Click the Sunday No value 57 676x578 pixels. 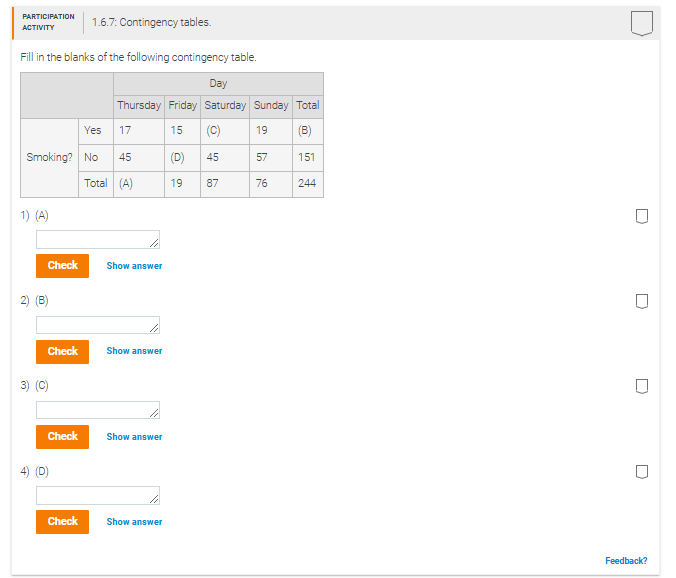(271, 158)
